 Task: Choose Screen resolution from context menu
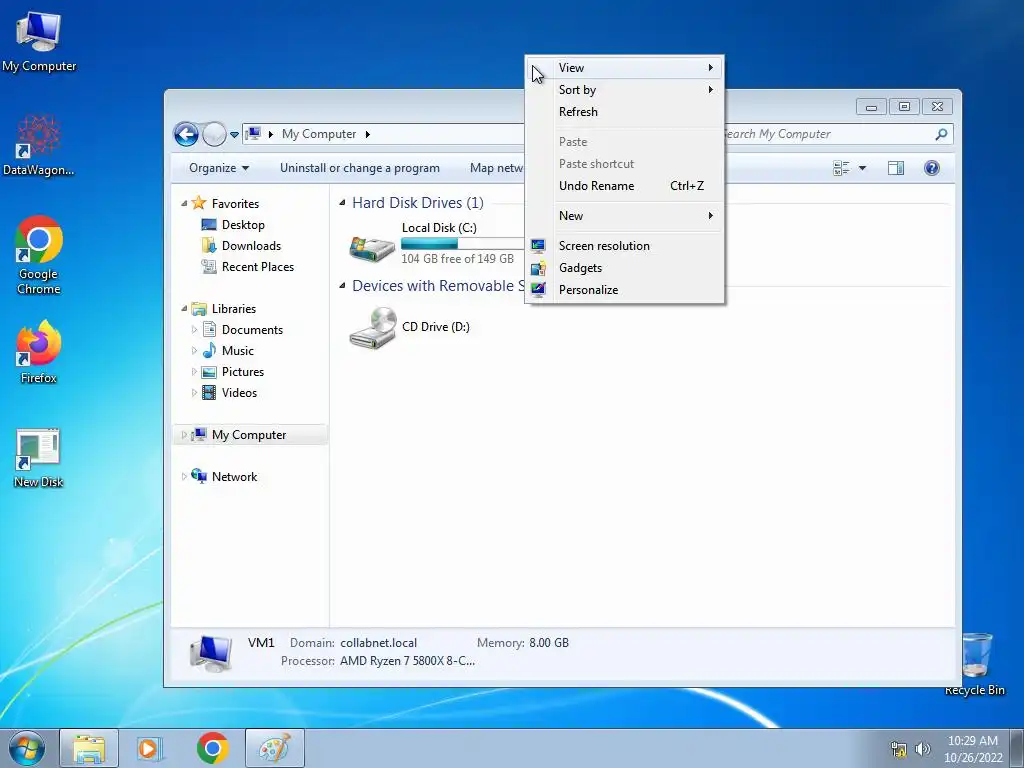tap(624, 246)
